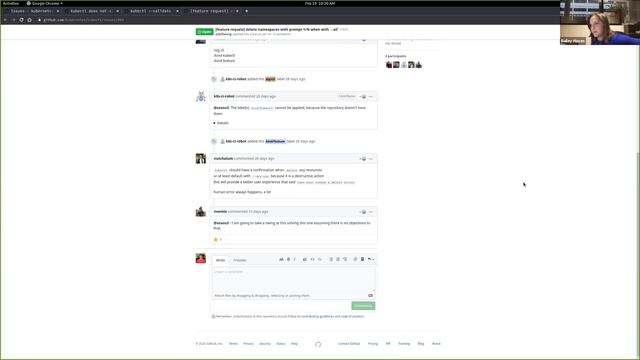Add emoji reaction on k8s-ci-robot comment

[x=363, y=97]
